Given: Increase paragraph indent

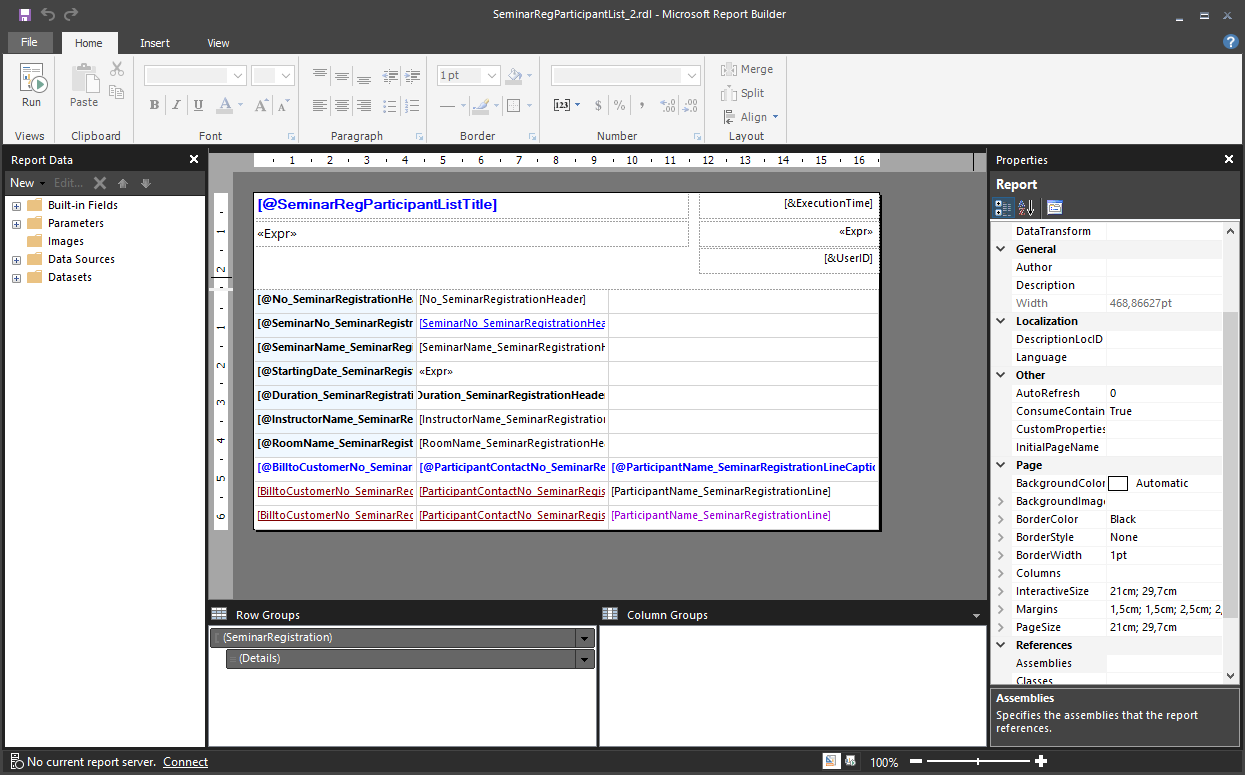Looking at the screenshot, I should [x=412, y=75].
